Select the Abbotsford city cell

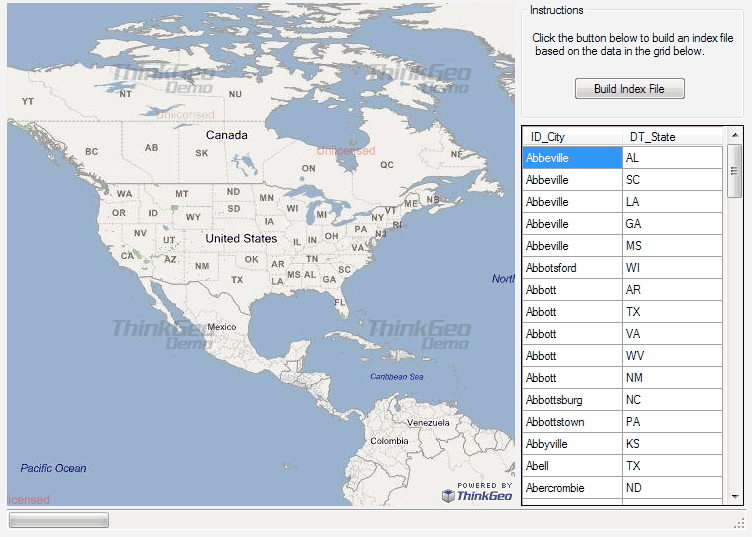[573, 268]
